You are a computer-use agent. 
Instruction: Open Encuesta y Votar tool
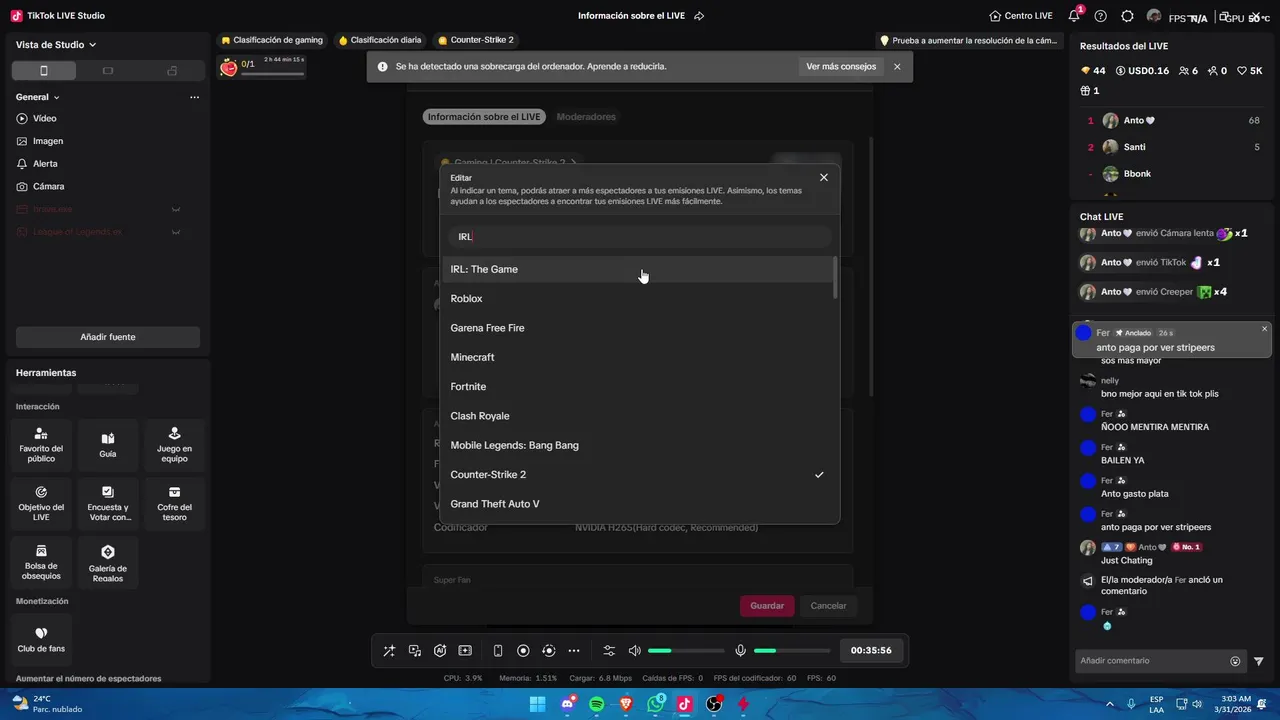click(x=108, y=504)
